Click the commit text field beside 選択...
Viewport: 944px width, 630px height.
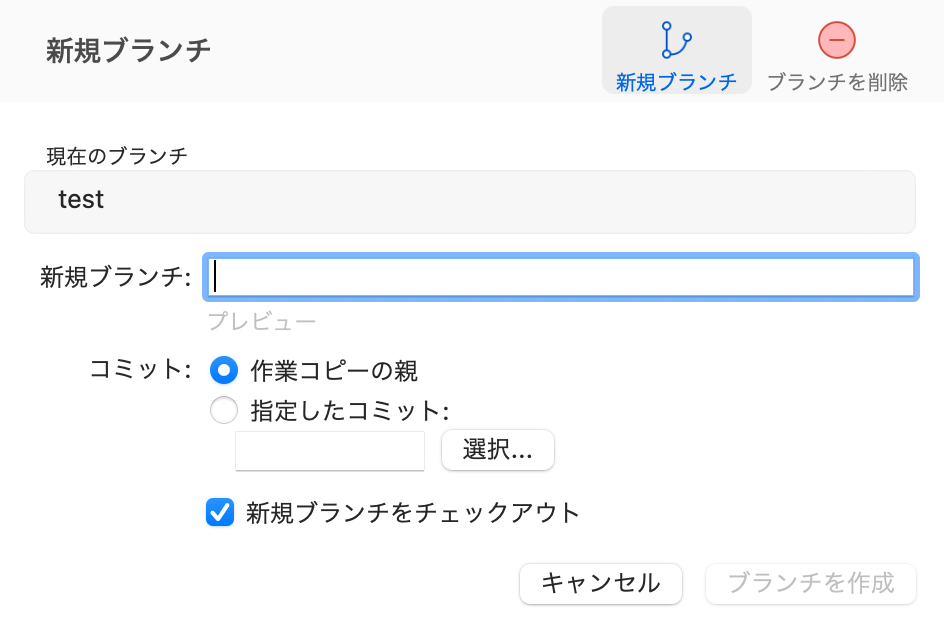[330, 451]
